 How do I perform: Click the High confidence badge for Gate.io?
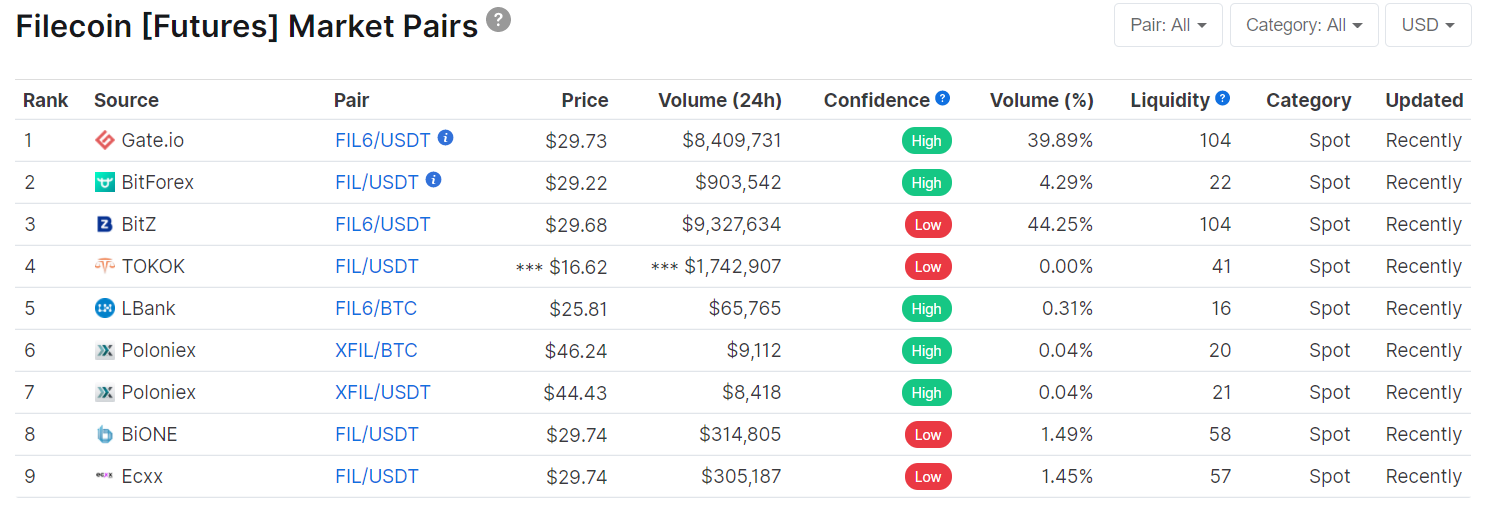[x=926, y=141]
